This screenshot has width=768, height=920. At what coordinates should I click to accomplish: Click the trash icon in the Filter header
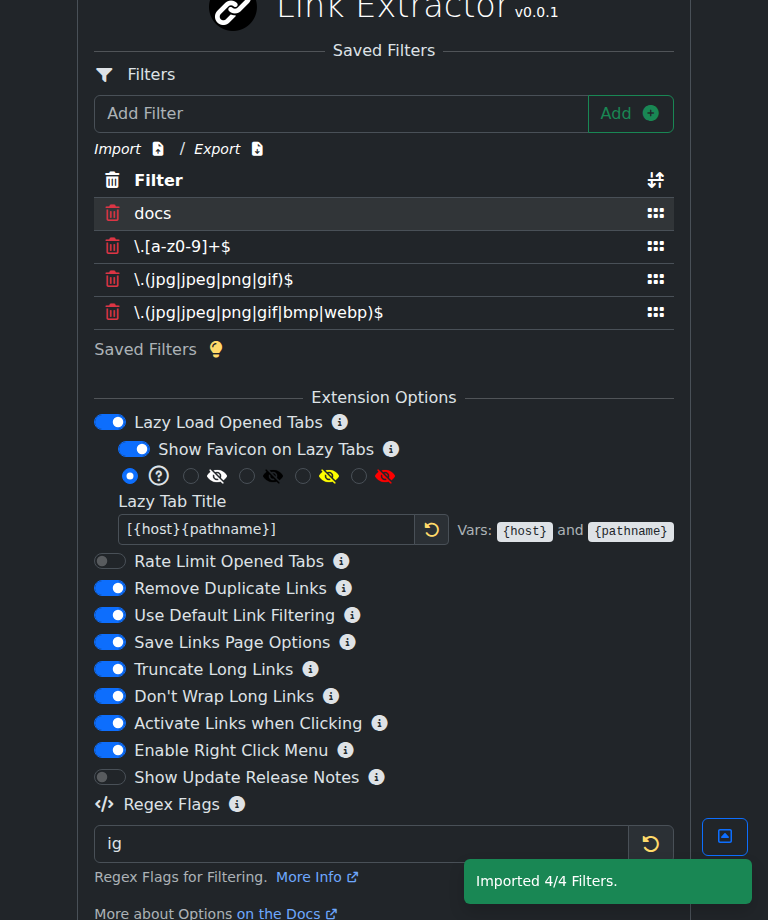[111, 180]
